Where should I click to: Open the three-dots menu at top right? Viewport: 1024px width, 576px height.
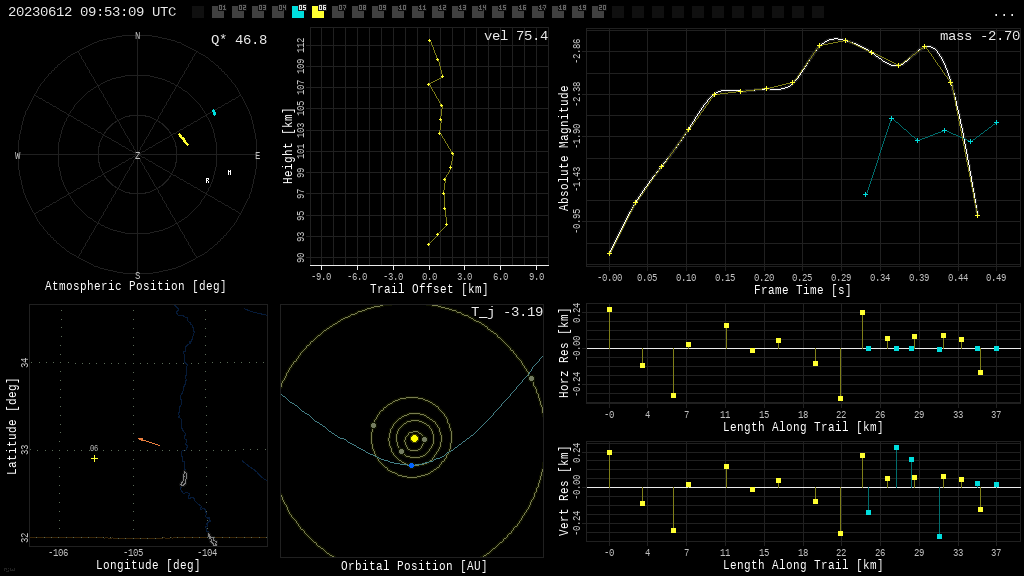(1003, 13)
